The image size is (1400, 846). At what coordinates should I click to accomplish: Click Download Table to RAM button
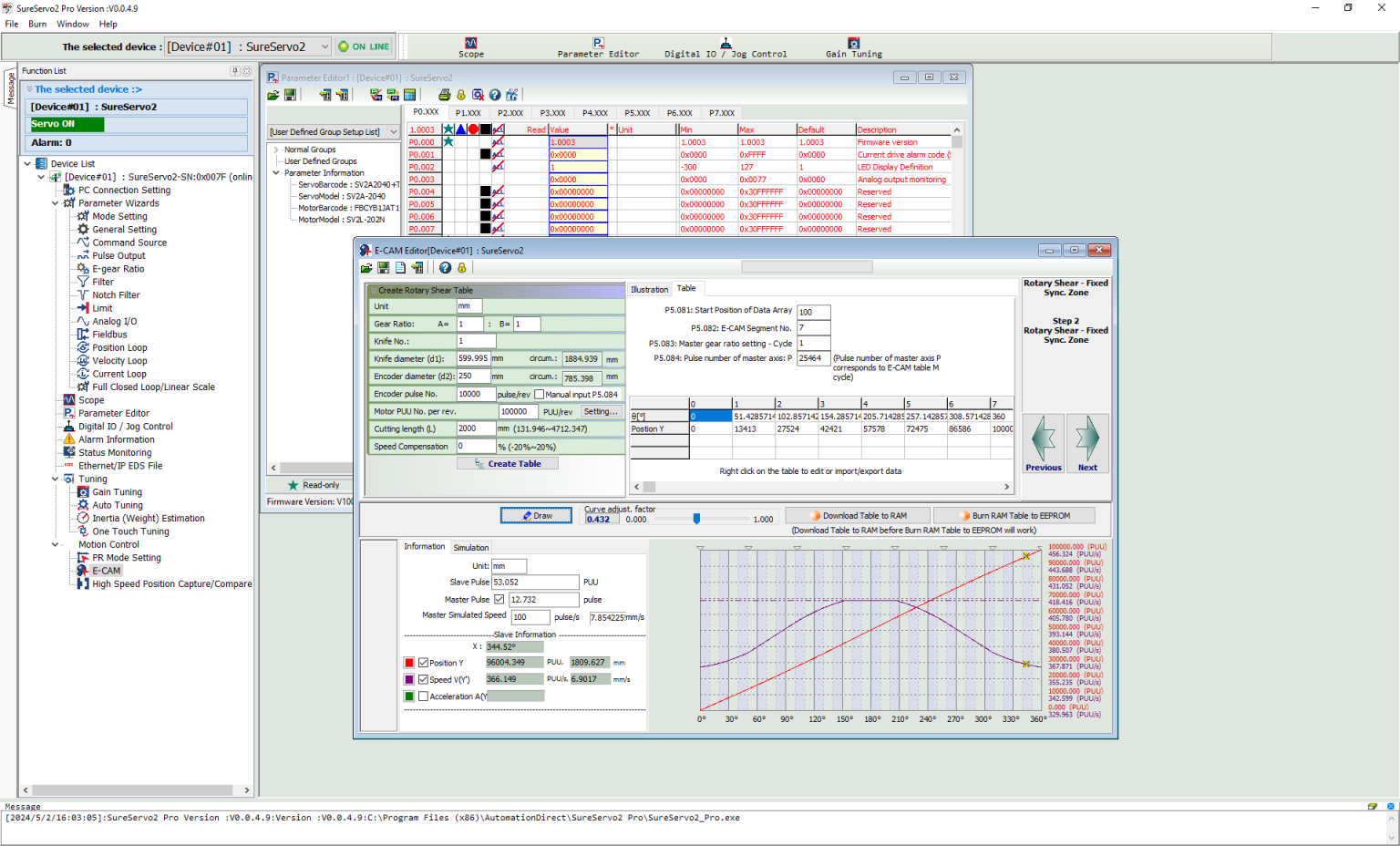pyautogui.click(x=858, y=516)
